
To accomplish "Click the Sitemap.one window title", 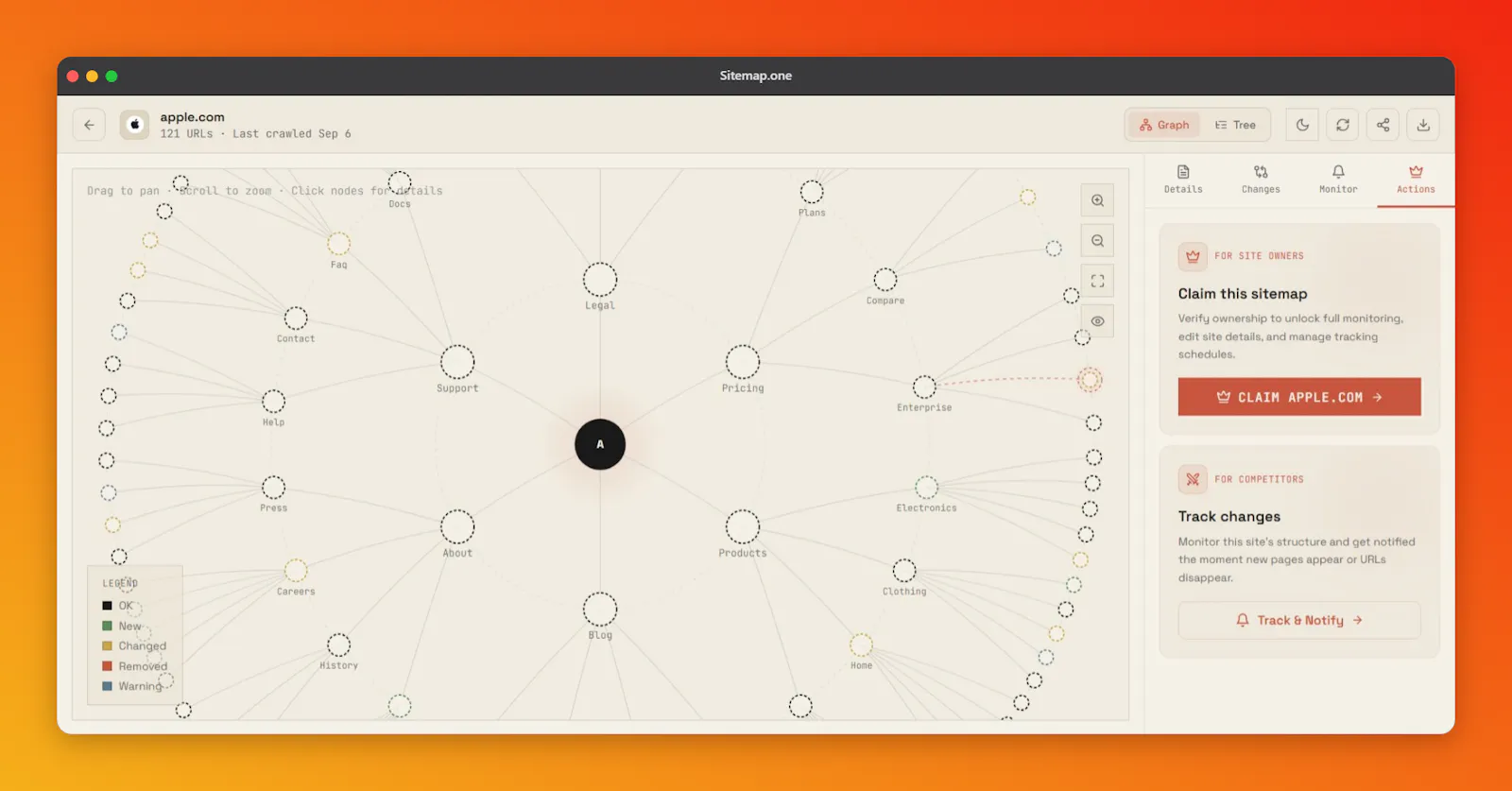I will pos(756,76).
